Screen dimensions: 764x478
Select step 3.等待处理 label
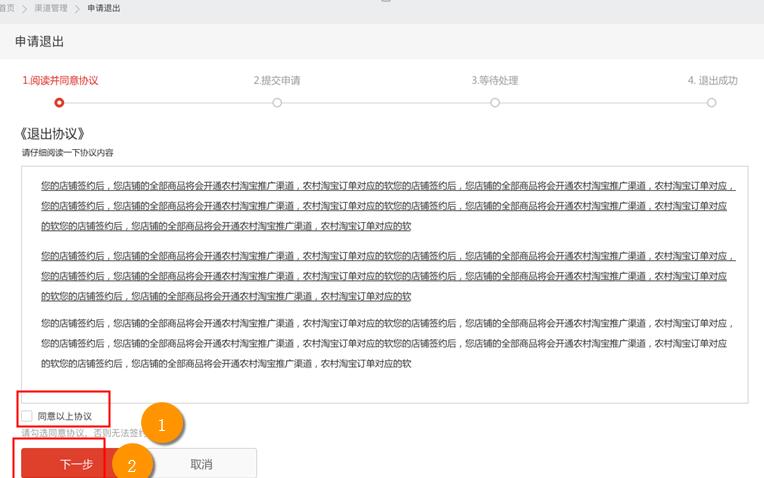click(495, 80)
